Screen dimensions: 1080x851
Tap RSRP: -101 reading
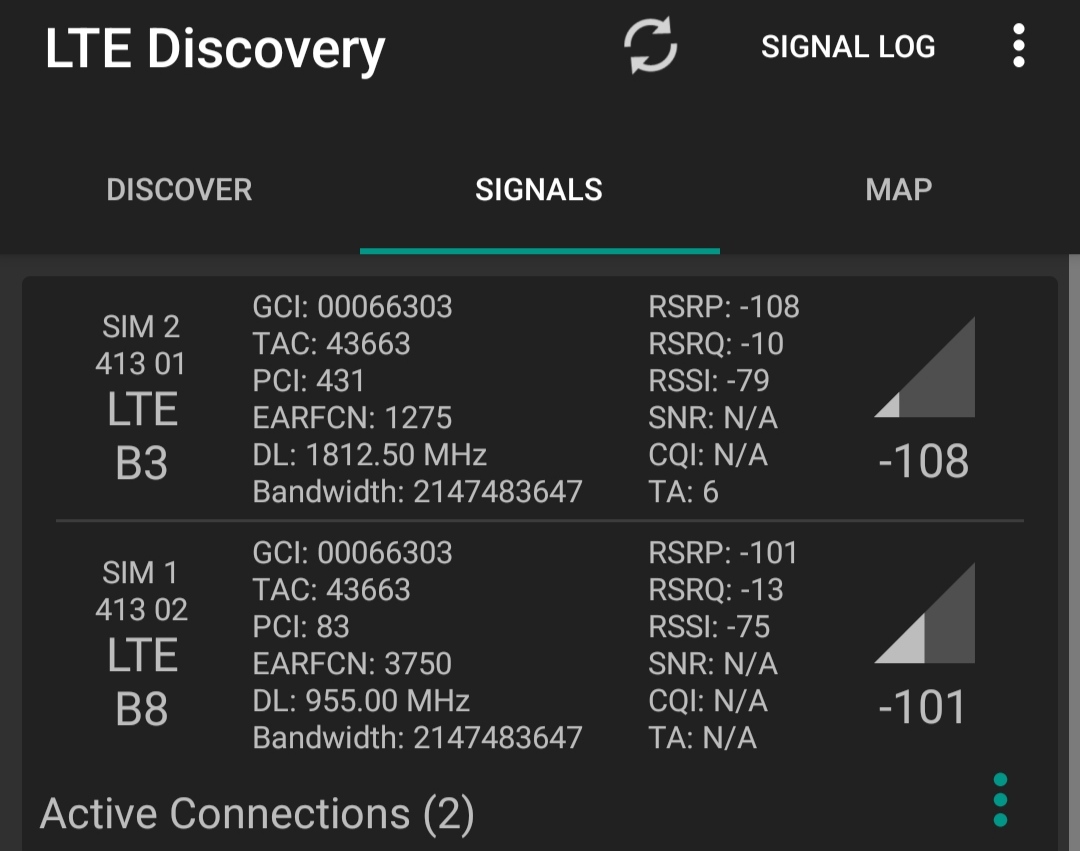click(723, 552)
